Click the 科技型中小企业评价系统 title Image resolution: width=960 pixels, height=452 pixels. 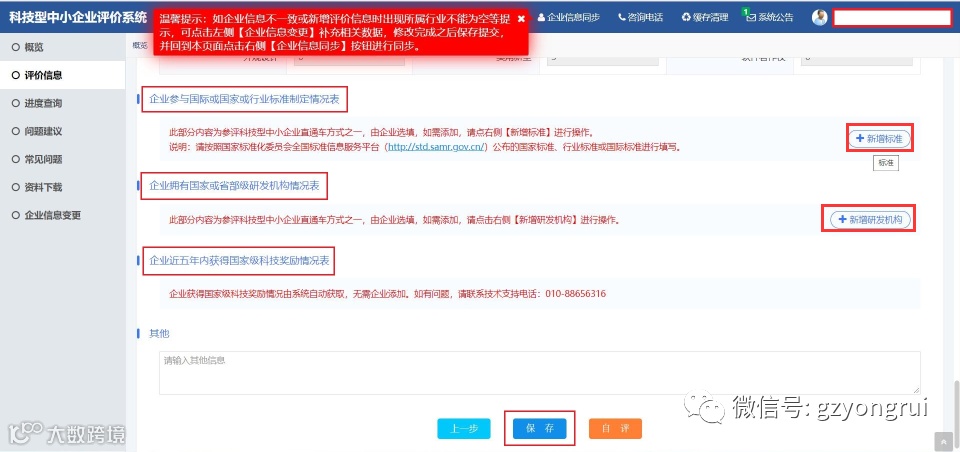[78, 17]
